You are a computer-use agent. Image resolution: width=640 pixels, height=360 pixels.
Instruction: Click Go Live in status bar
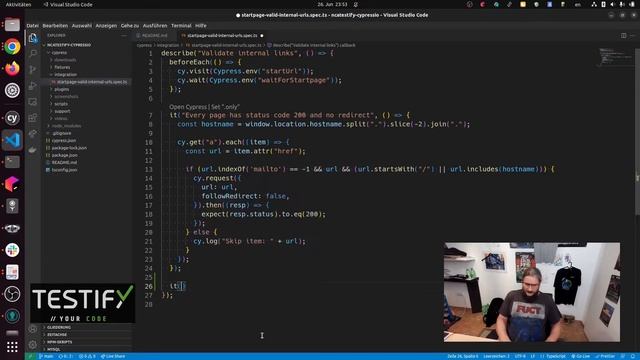pyautogui.click(x=580, y=356)
